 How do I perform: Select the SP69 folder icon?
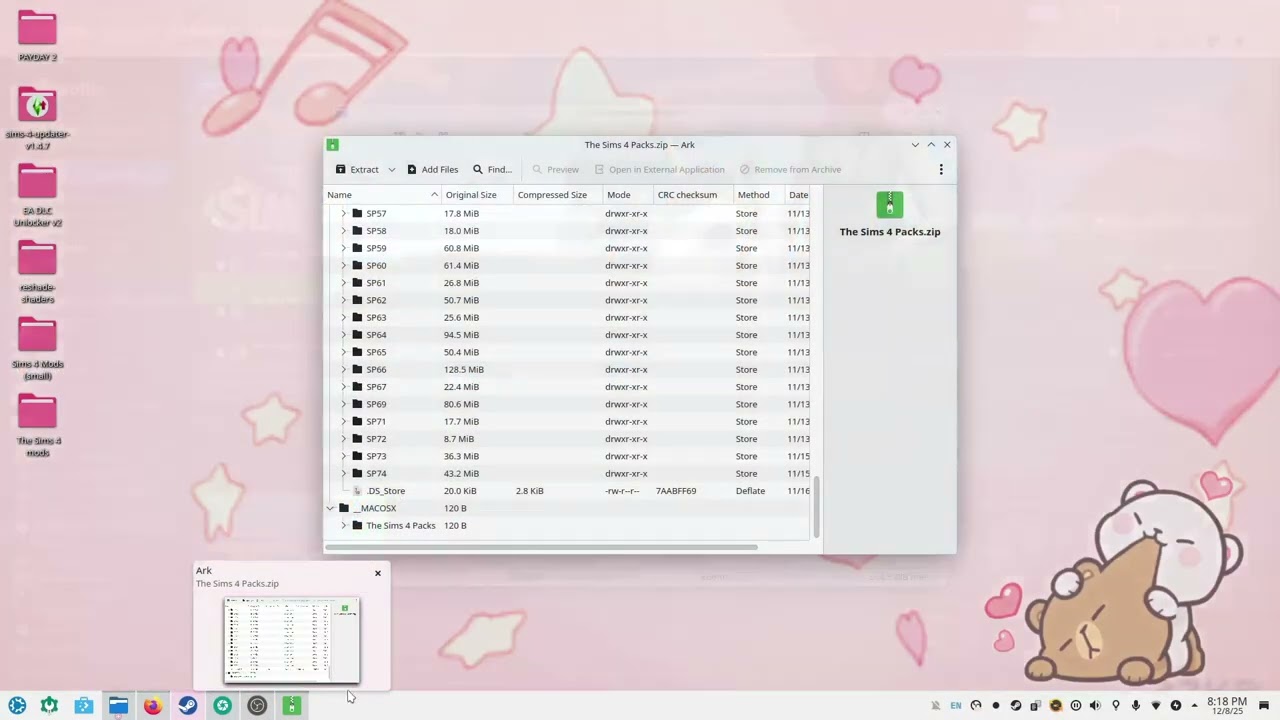(357, 404)
